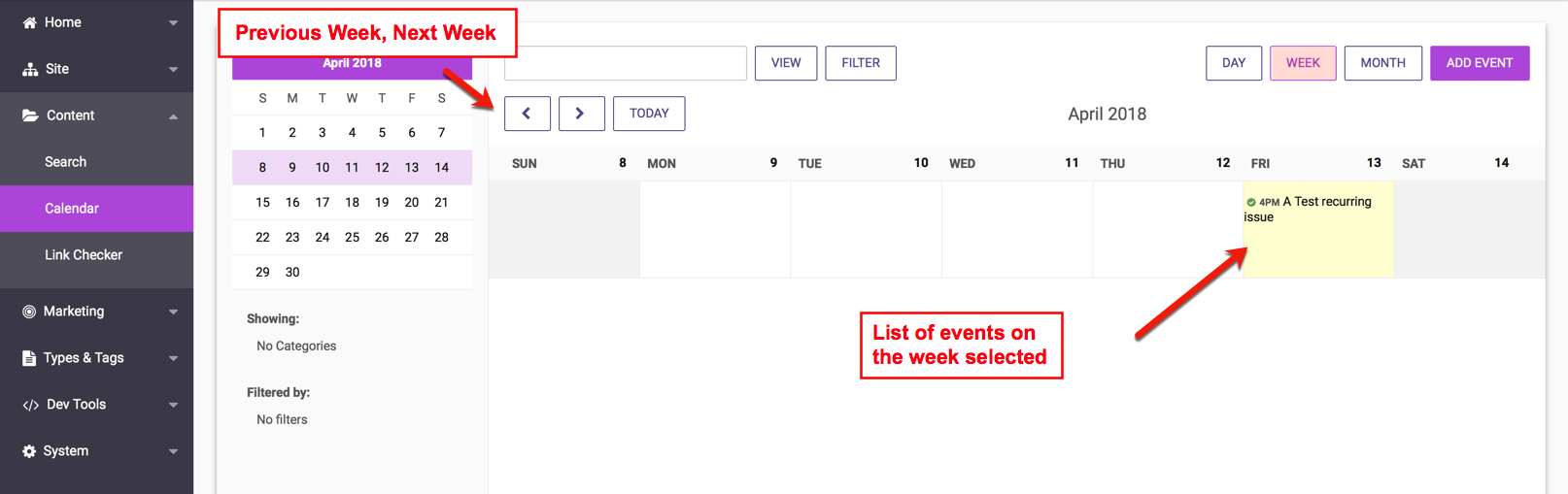Click the Content folder icon
The image size is (1568, 494).
point(30,115)
